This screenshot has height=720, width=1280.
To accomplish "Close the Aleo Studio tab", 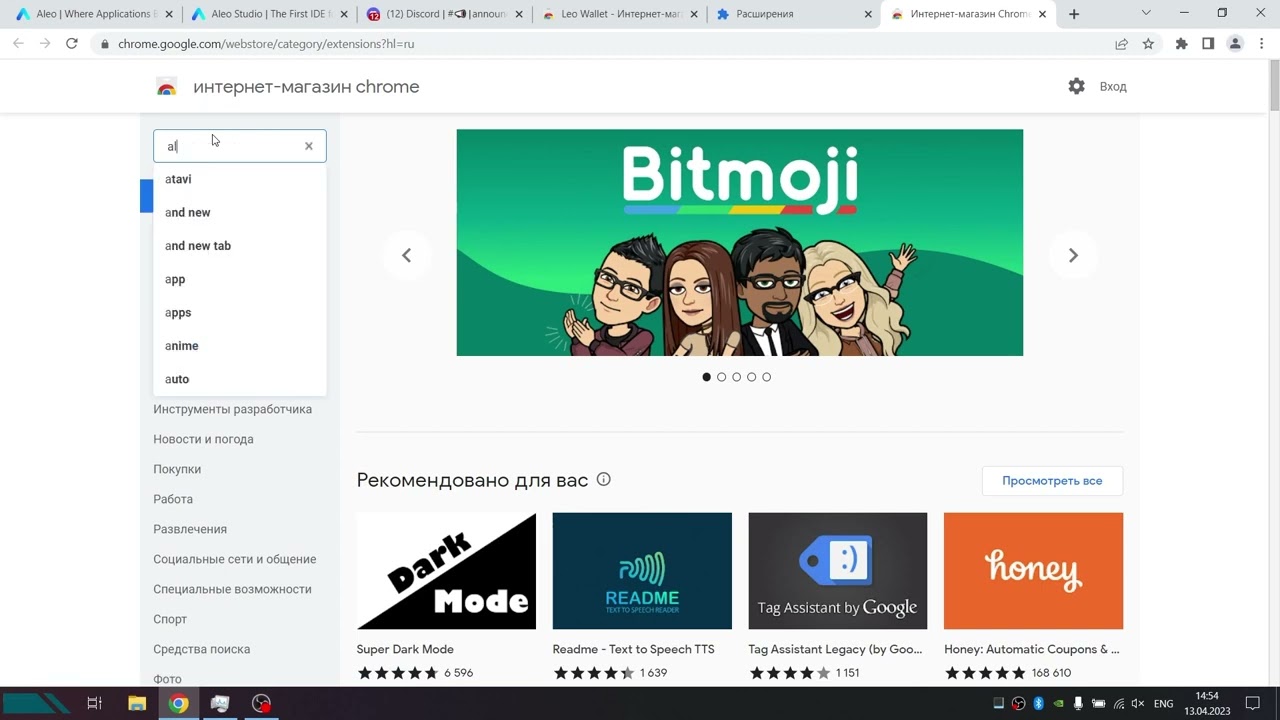I will (344, 15).
